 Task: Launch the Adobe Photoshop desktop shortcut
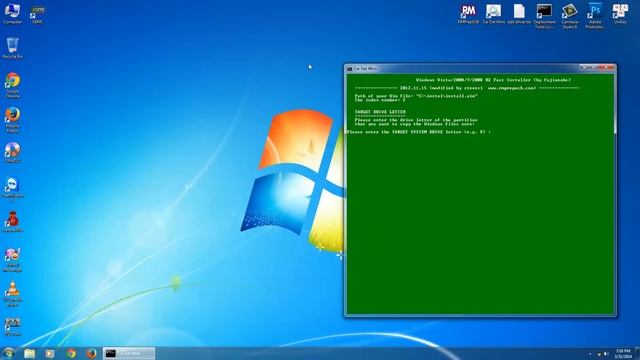[x=595, y=16]
